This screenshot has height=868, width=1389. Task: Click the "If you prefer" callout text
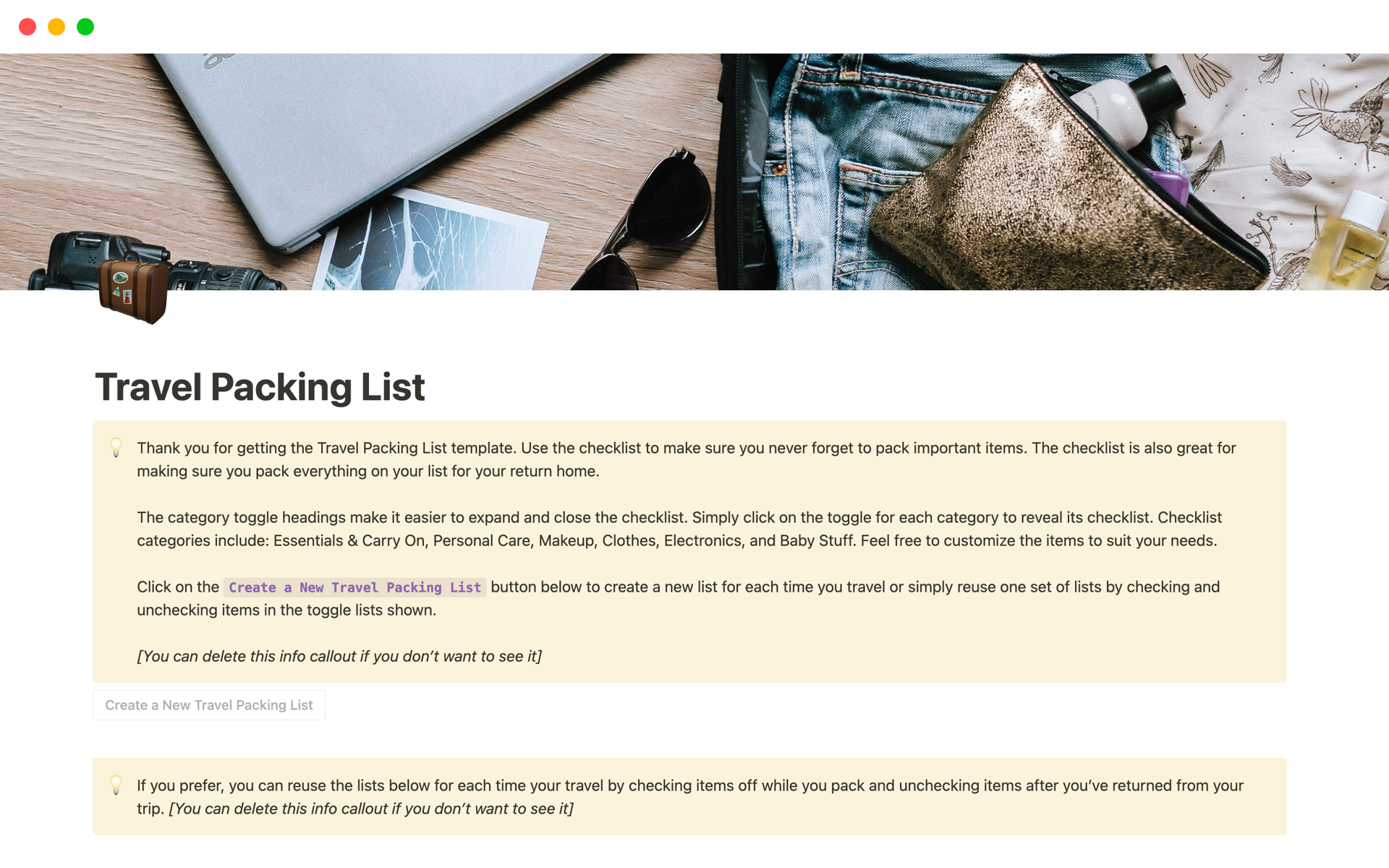(x=689, y=796)
